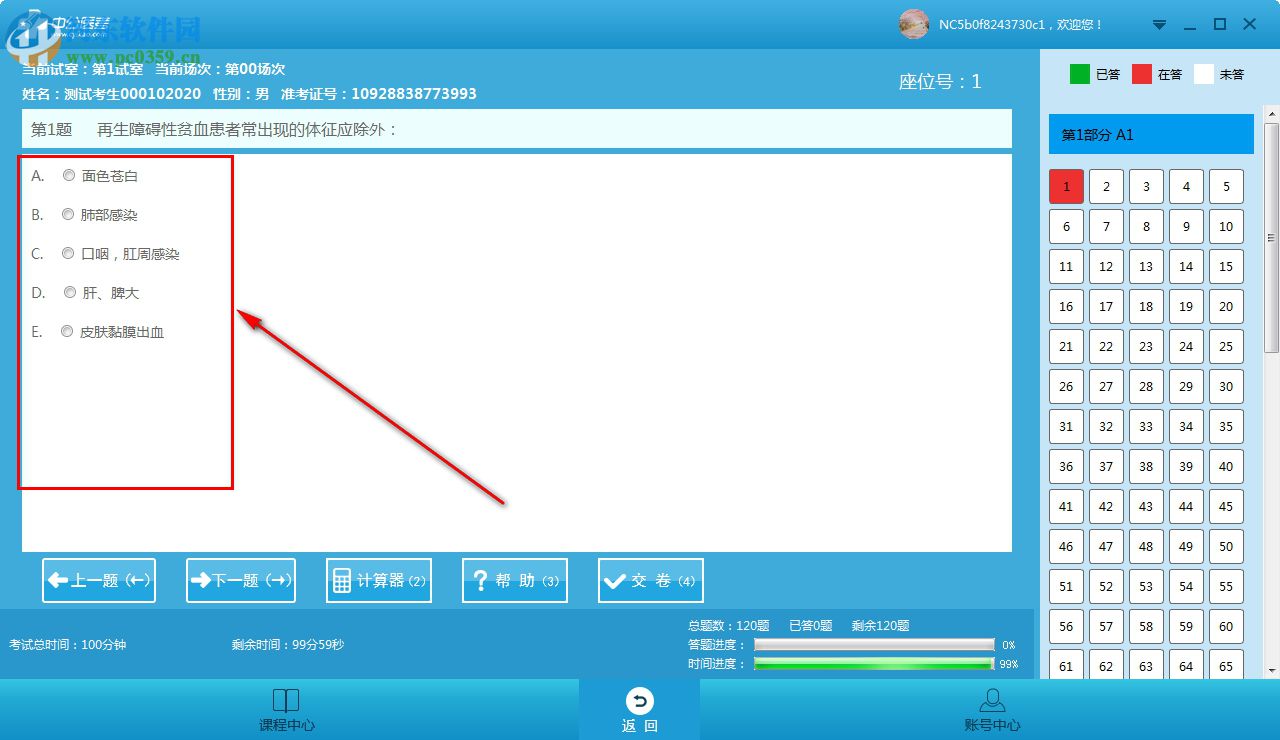This screenshot has height=740, width=1280.
Task: Select option B 肺部感染 radio button
Action: pyautogui.click(x=68, y=214)
